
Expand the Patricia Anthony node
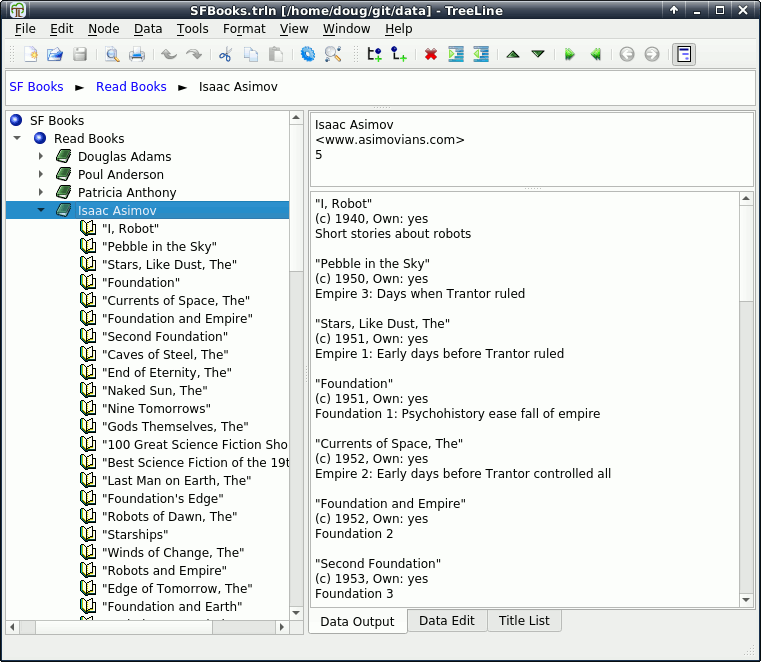coord(41,193)
